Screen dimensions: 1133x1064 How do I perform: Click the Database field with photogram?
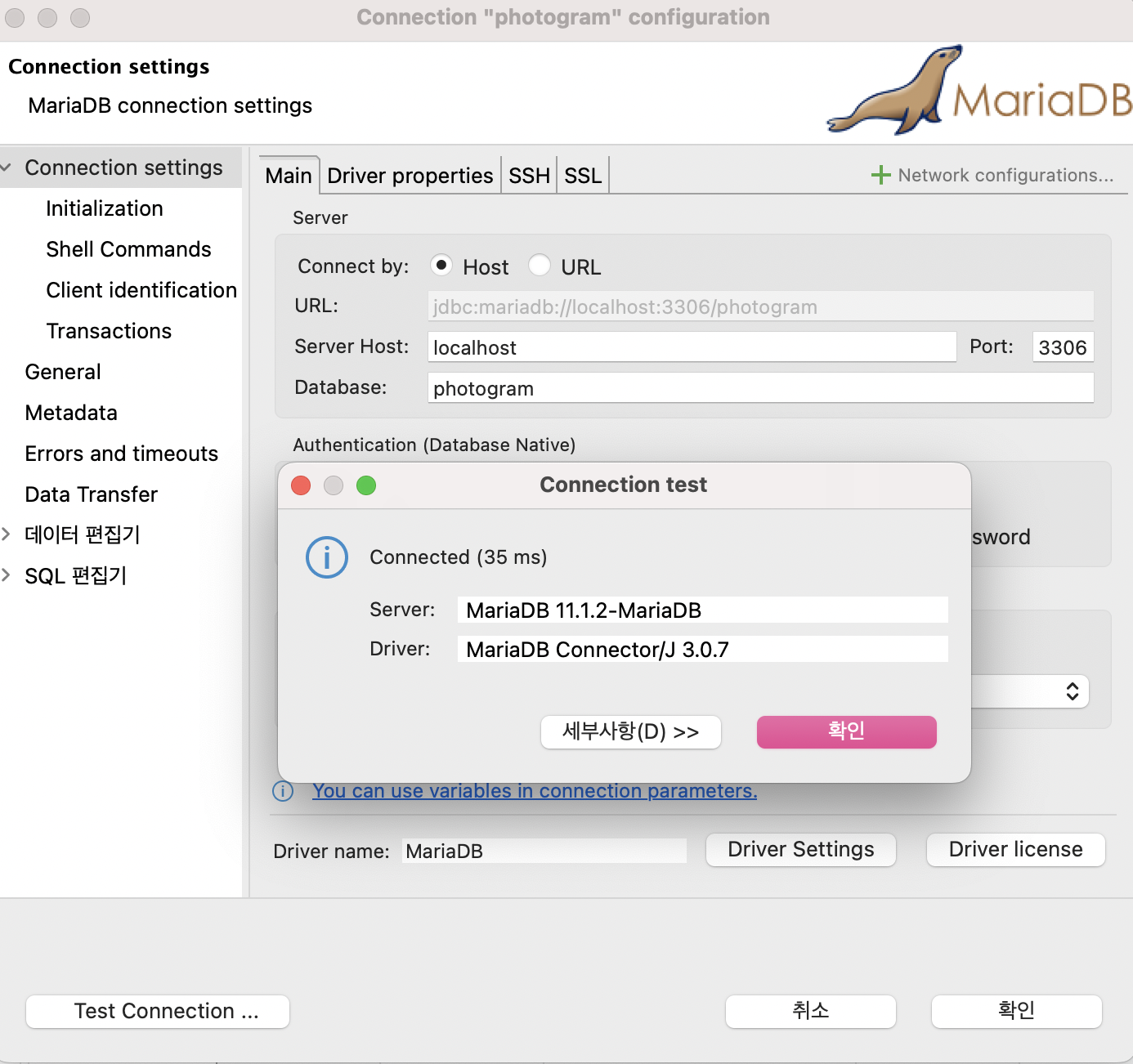761,388
